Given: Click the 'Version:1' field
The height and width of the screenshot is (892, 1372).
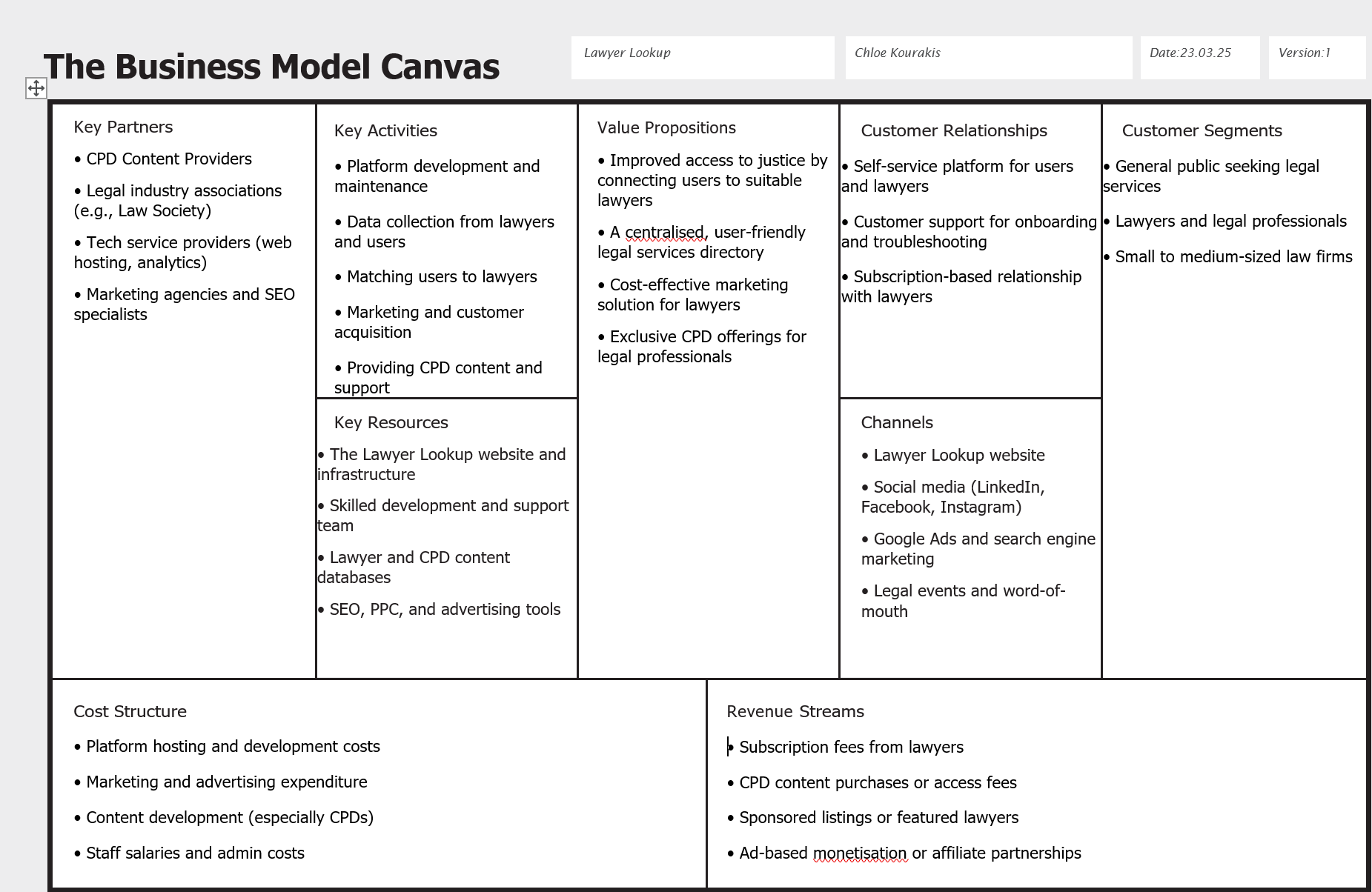Looking at the screenshot, I should point(1317,58).
